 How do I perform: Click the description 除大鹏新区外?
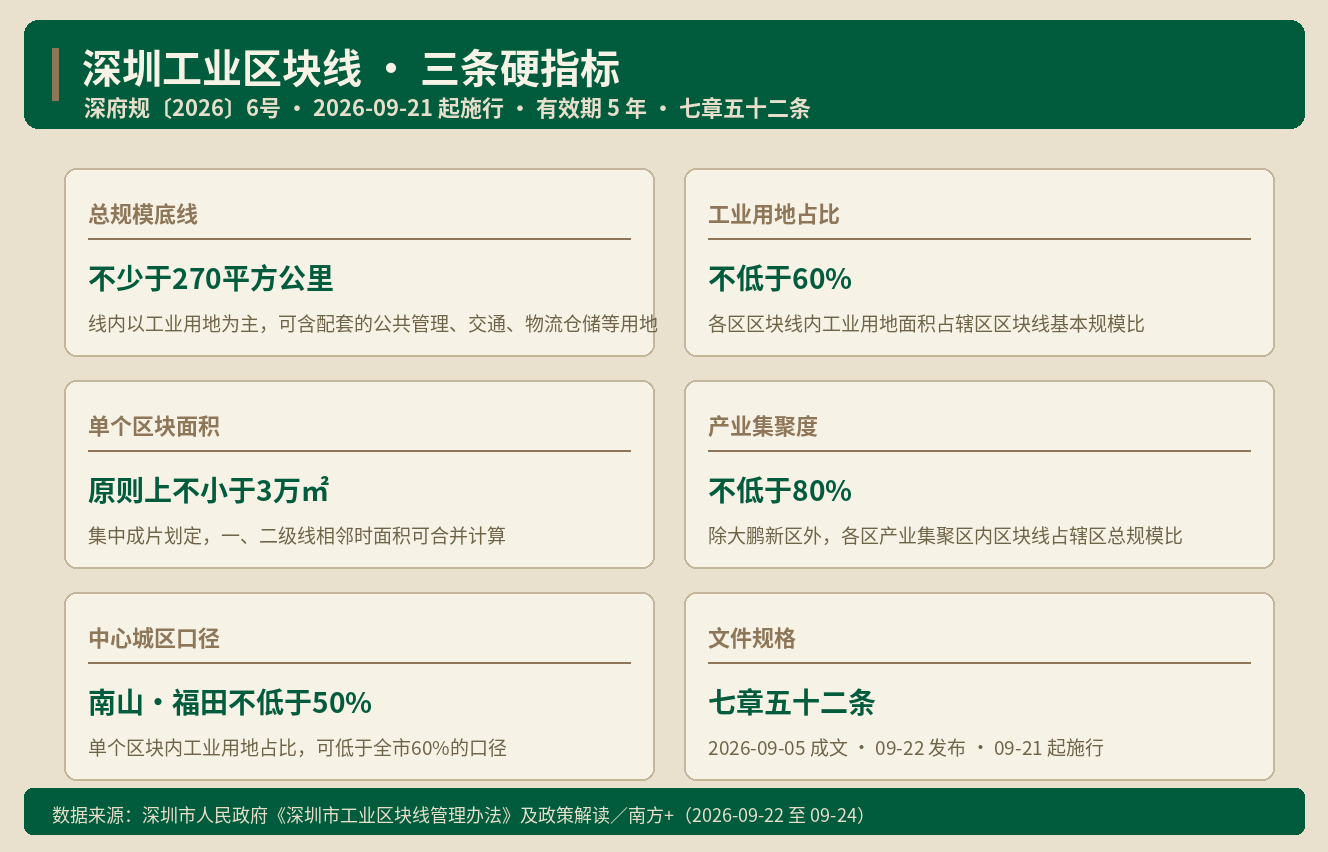[x=945, y=536]
